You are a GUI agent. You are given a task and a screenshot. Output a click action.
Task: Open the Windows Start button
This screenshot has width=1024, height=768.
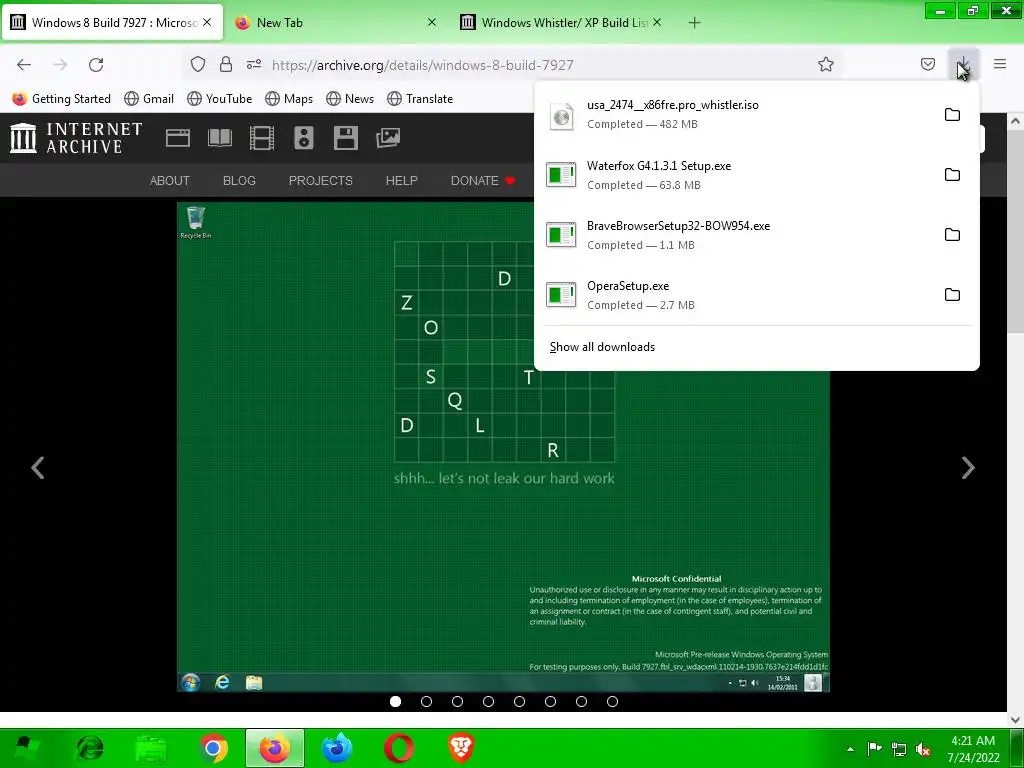click(x=25, y=748)
